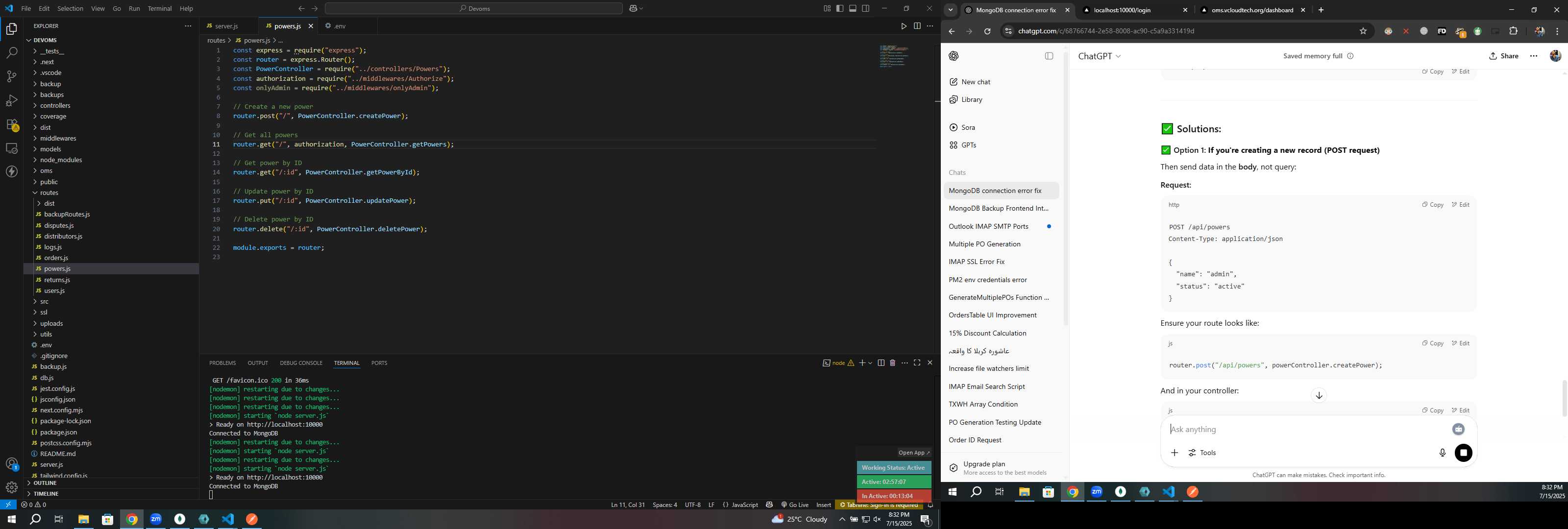The height and width of the screenshot is (529, 1568).
Task: Split the terminal panel
Action: (881, 363)
